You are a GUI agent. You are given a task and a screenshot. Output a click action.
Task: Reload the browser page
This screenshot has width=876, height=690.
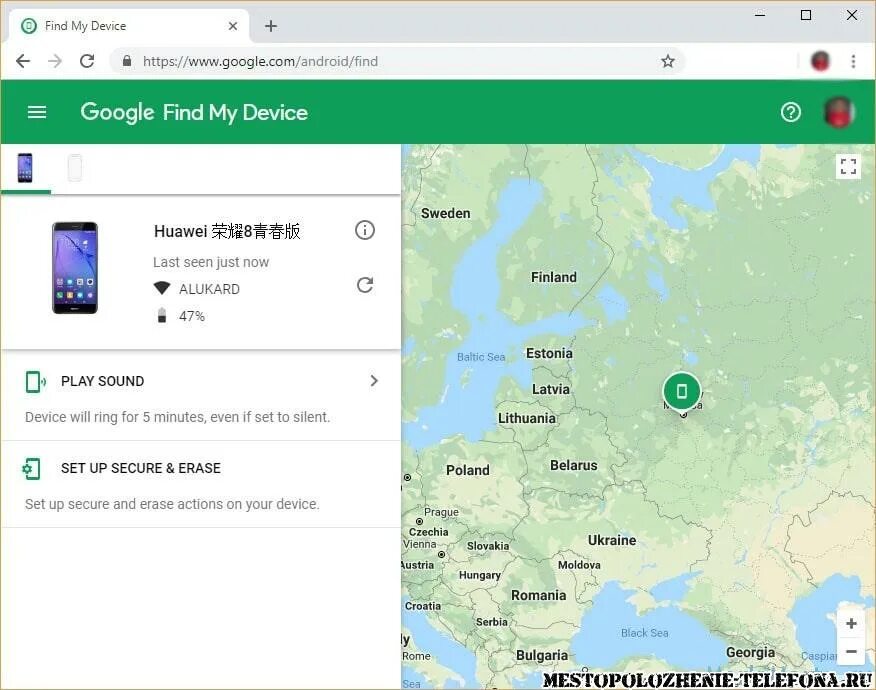tap(87, 61)
